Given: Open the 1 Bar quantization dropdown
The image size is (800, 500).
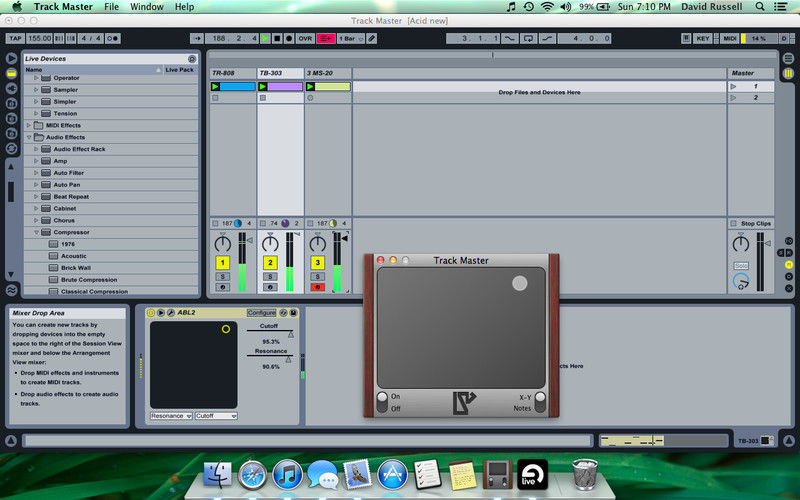Looking at the screenshot, I should click(x=351, y=38).
